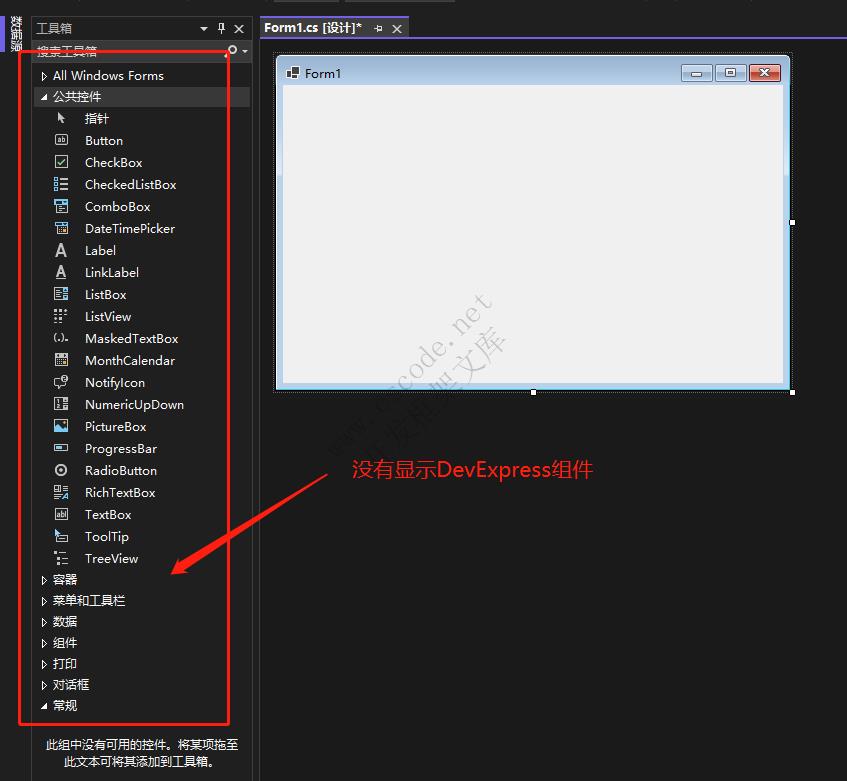Pick the ComboBox control icon
847x781 pixels.
point(61,206)
